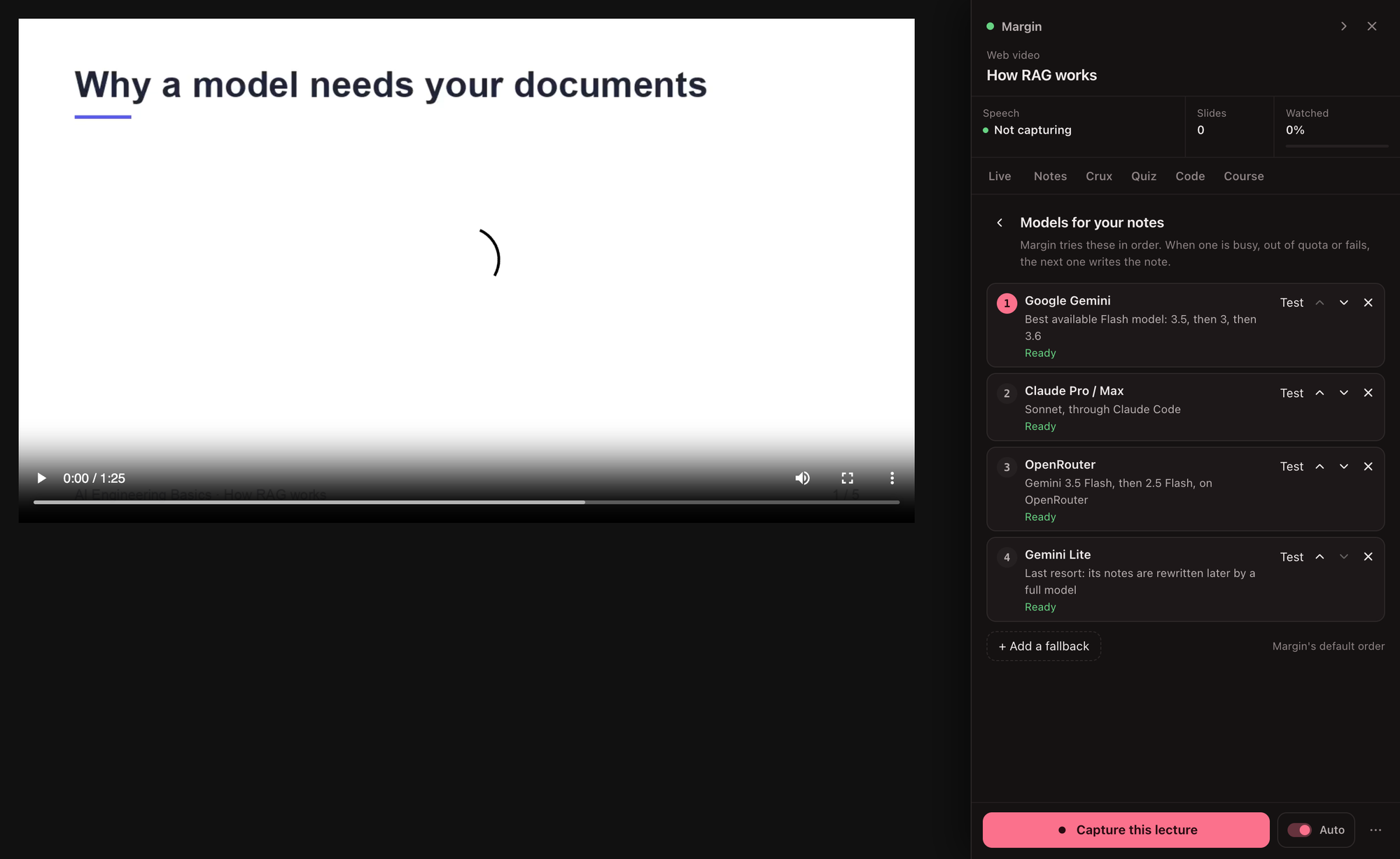The image size is (1400, 859).
Task: Toggle the Auto switch
Action: (1299, 830)
